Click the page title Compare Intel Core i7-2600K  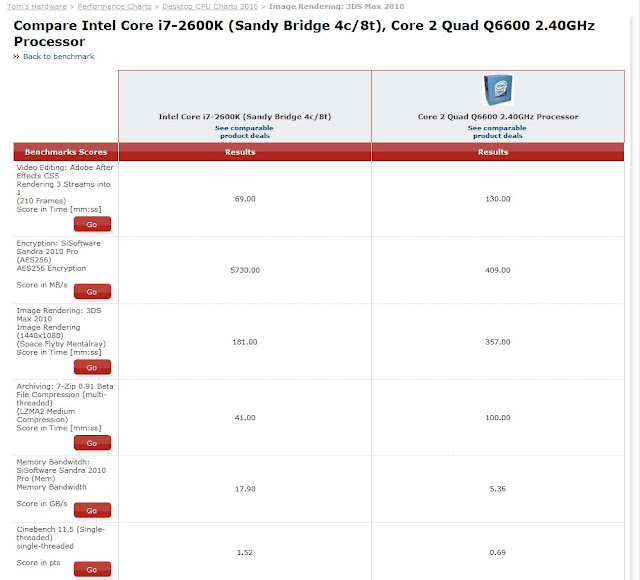tap(304, 33)
